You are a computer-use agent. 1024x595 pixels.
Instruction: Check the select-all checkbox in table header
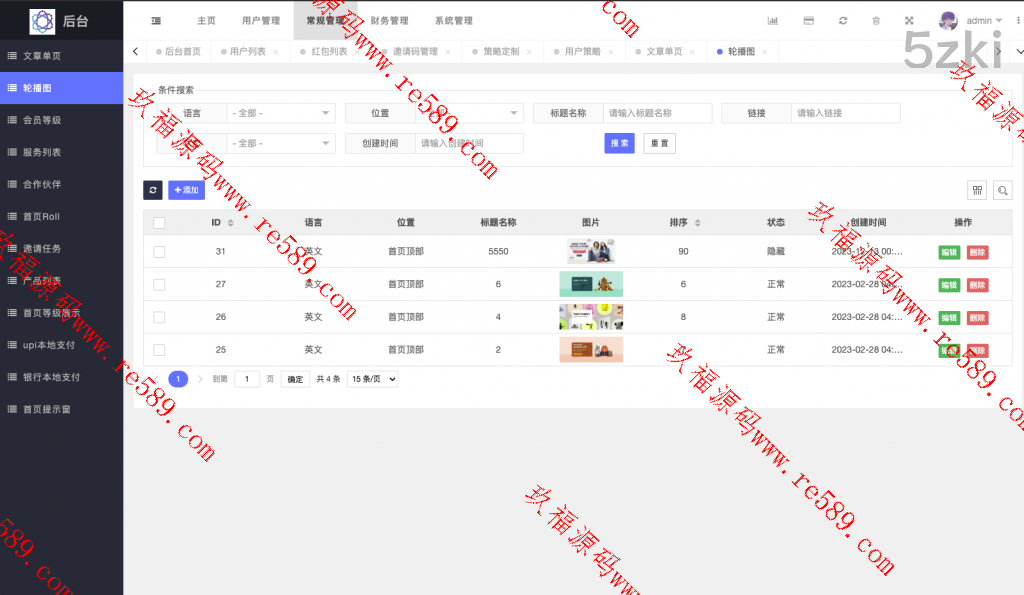click(x=159, y=223)
